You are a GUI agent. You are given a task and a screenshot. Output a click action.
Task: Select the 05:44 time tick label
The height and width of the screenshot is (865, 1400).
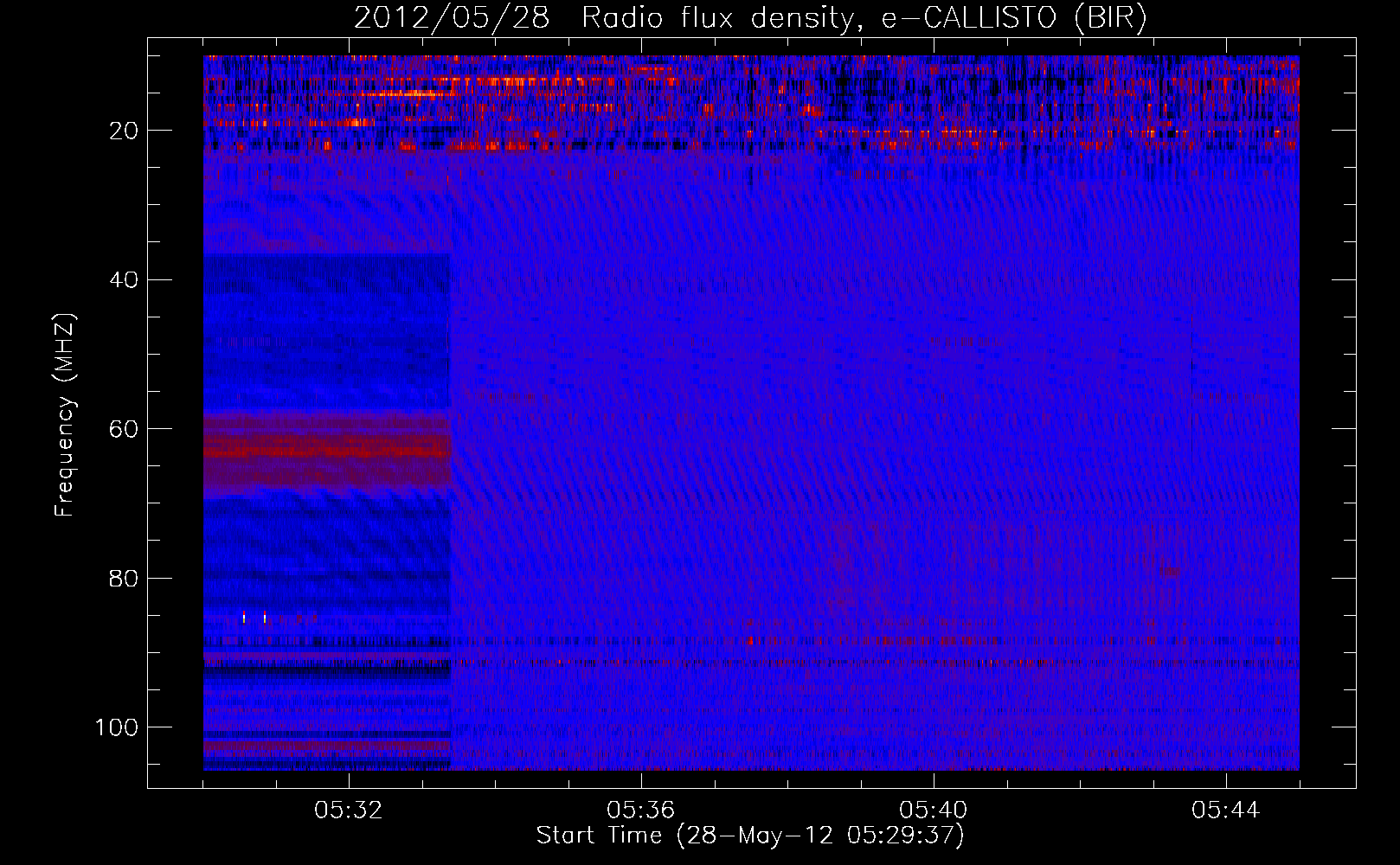coord(1226,811)
